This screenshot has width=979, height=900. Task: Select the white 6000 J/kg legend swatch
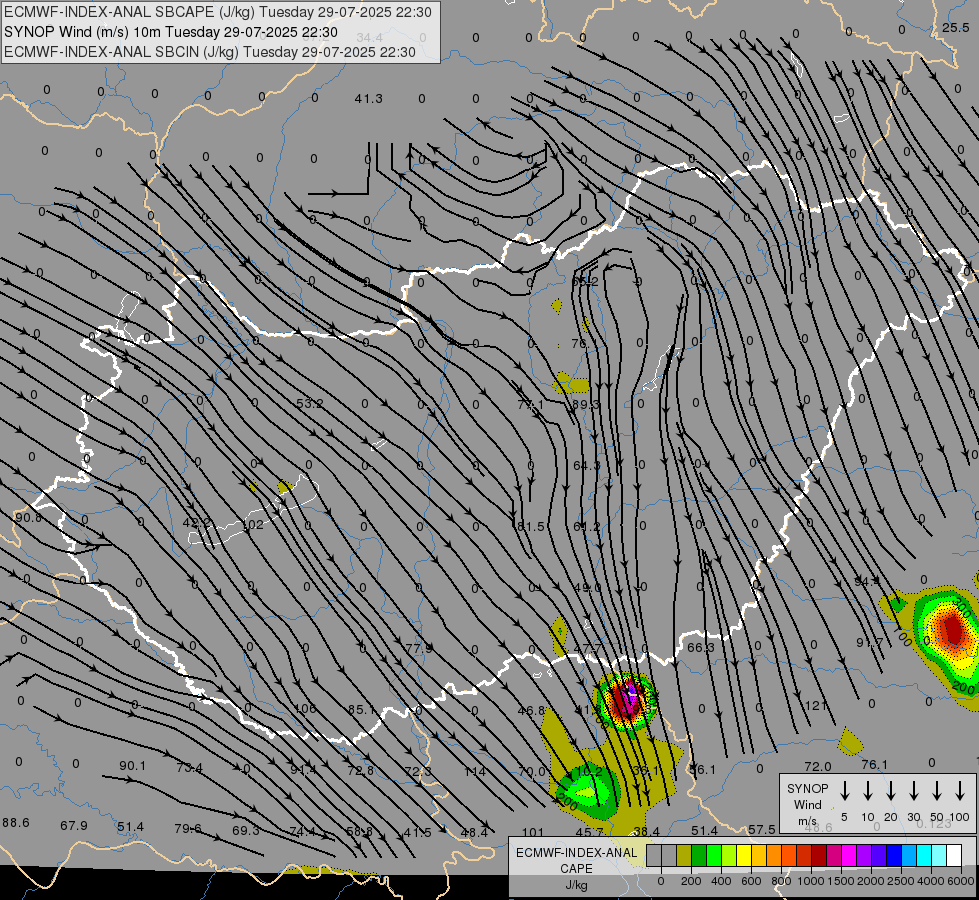(x=953, y=856)
